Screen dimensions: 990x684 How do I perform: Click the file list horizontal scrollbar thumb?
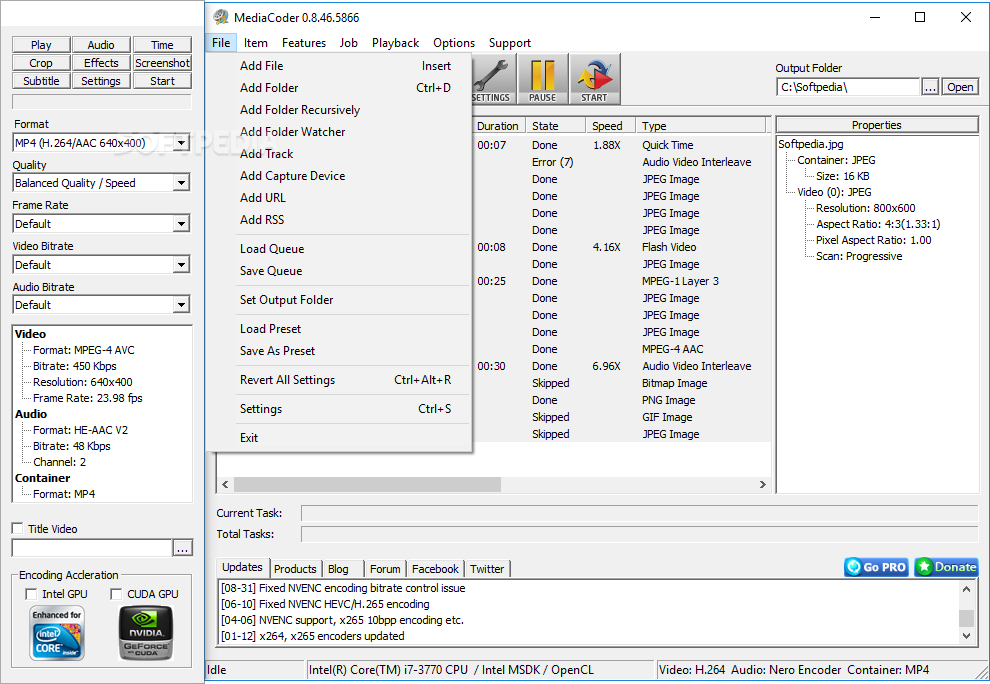tap(367, 484)
